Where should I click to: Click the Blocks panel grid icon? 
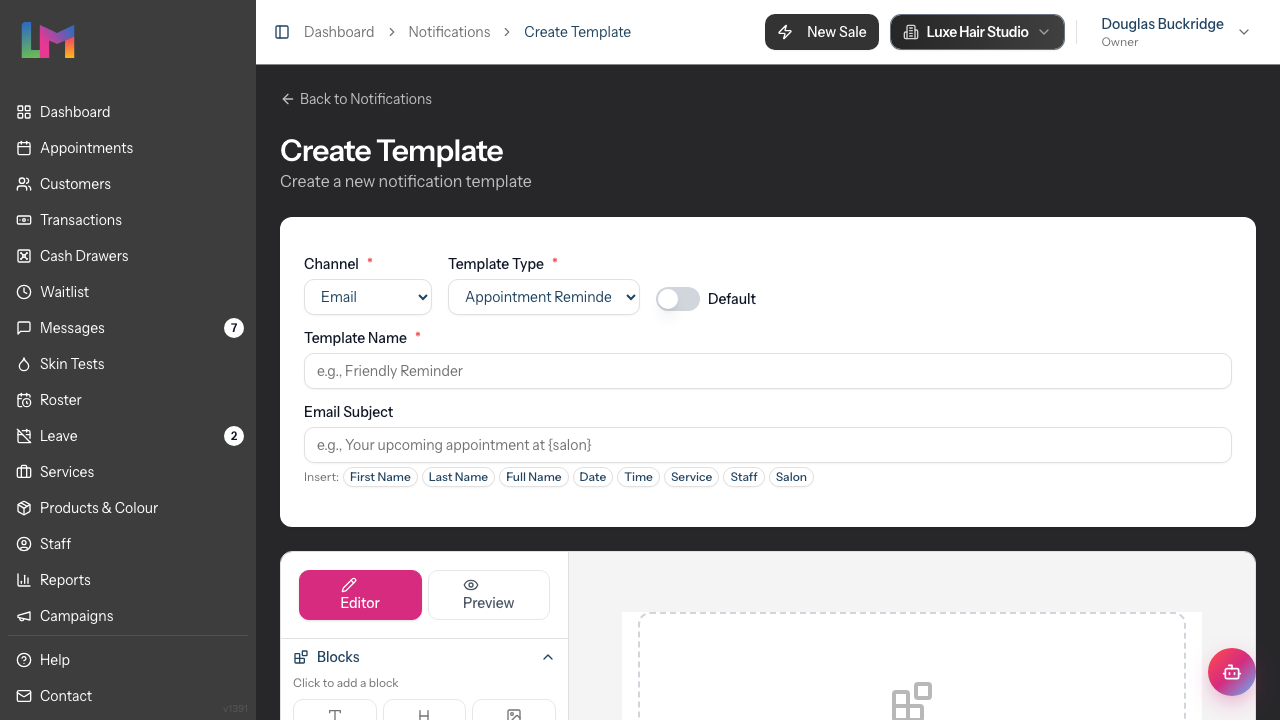tap(301, 657)
